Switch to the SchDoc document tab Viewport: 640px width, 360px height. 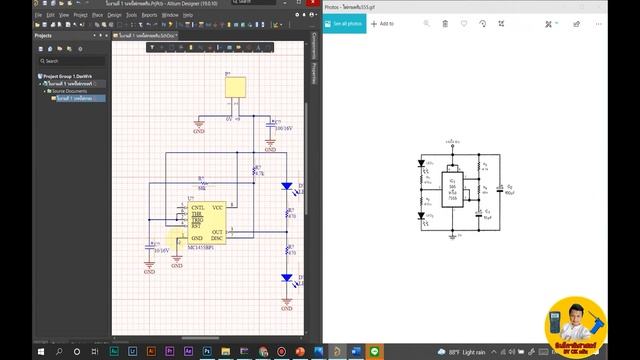[145, 36]
